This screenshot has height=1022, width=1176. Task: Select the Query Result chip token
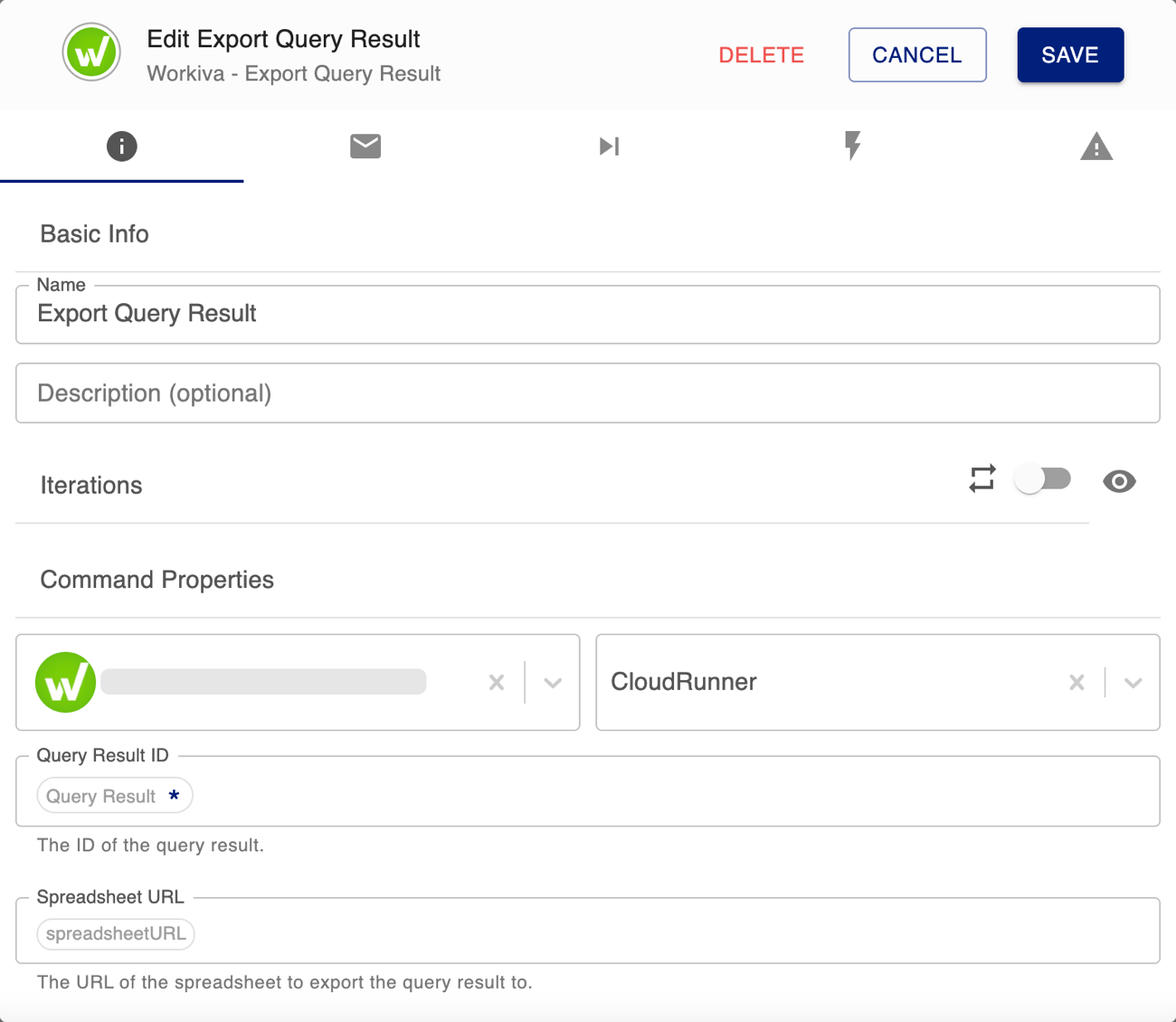114,795
